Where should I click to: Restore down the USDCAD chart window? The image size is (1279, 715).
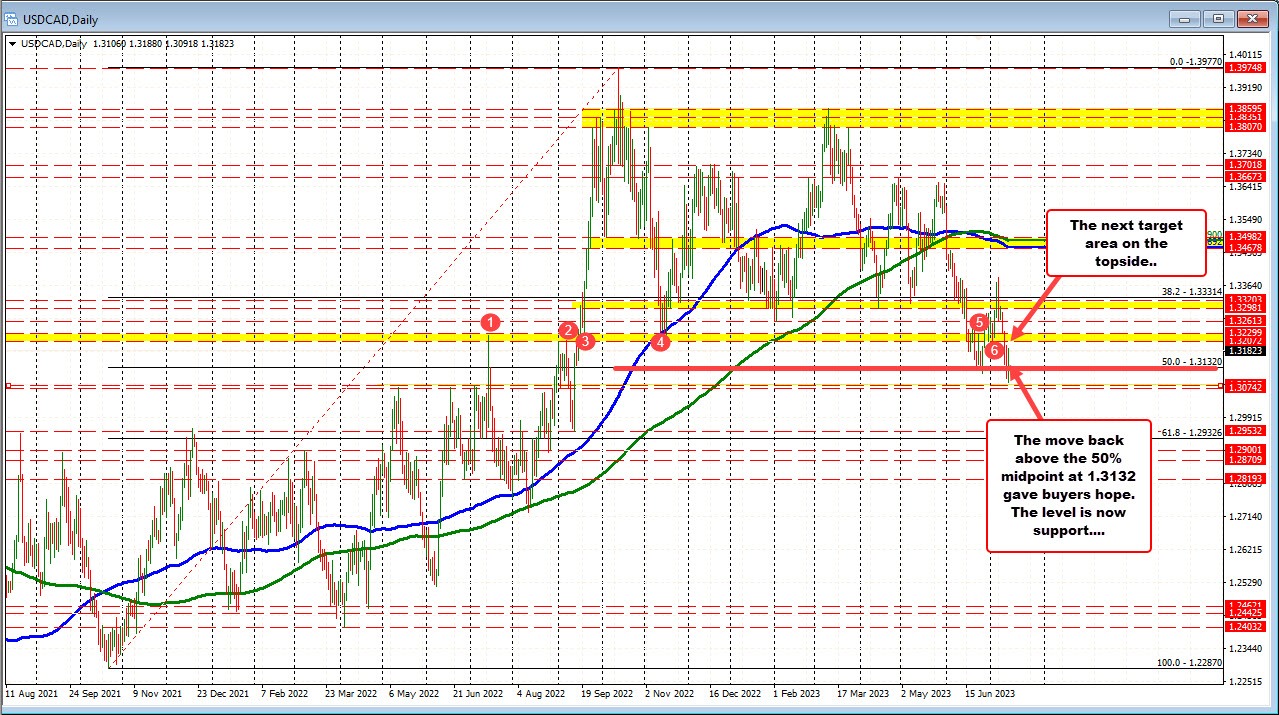coord(1218,18)
